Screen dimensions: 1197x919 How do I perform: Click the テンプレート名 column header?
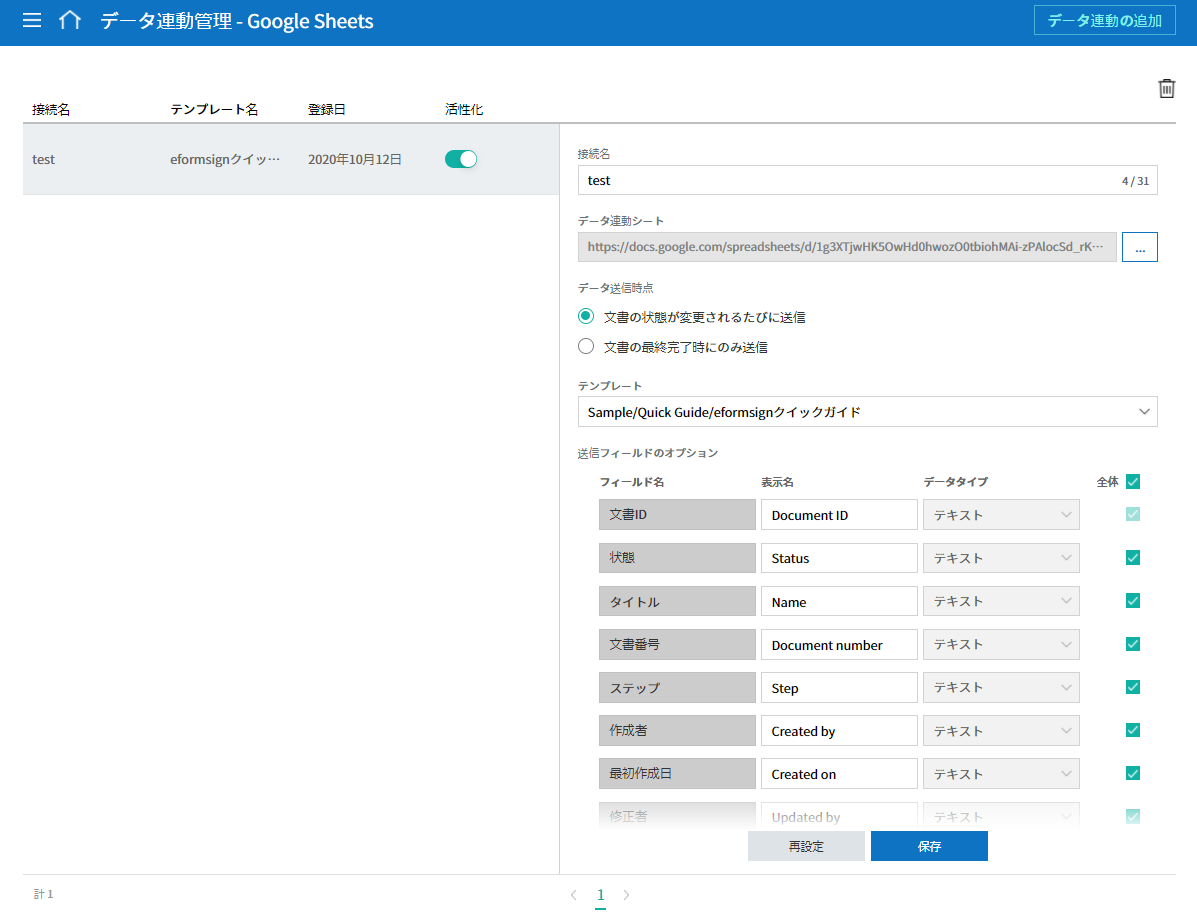[214, 109]
